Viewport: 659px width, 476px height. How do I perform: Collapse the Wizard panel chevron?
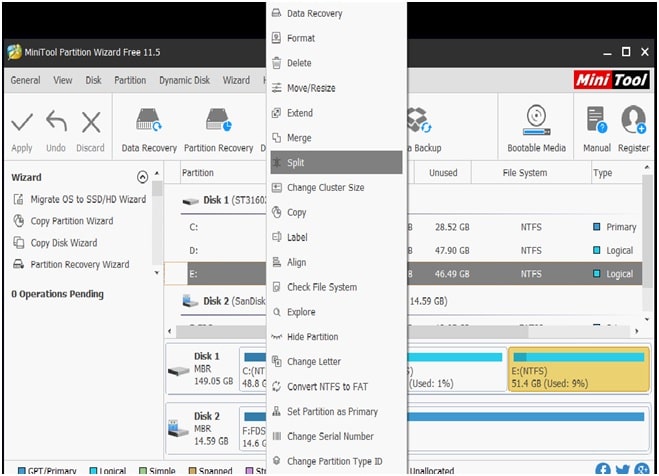(142, 177)
